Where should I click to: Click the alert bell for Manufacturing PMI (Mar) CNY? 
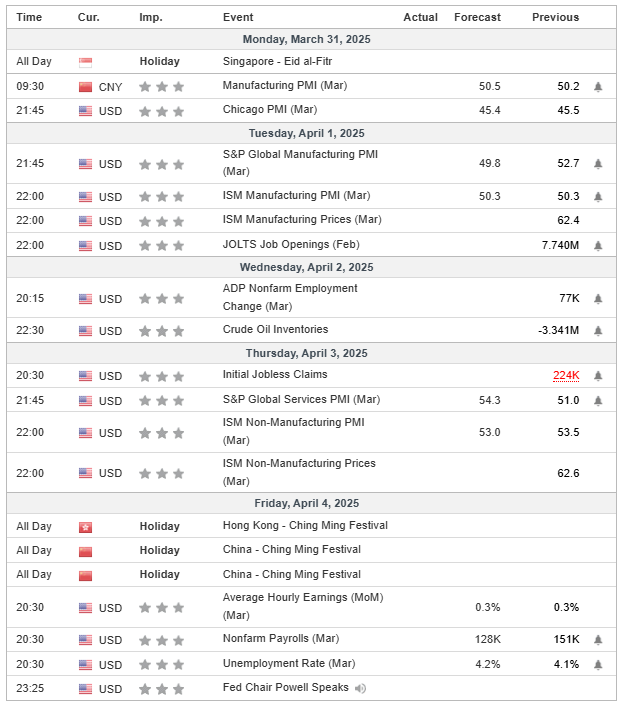598,87
